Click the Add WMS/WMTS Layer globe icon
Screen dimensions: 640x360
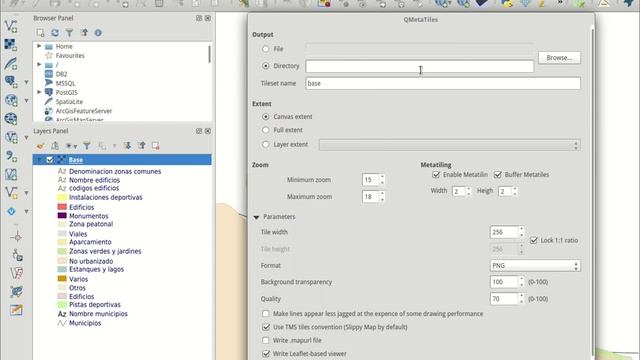(11, 100)
